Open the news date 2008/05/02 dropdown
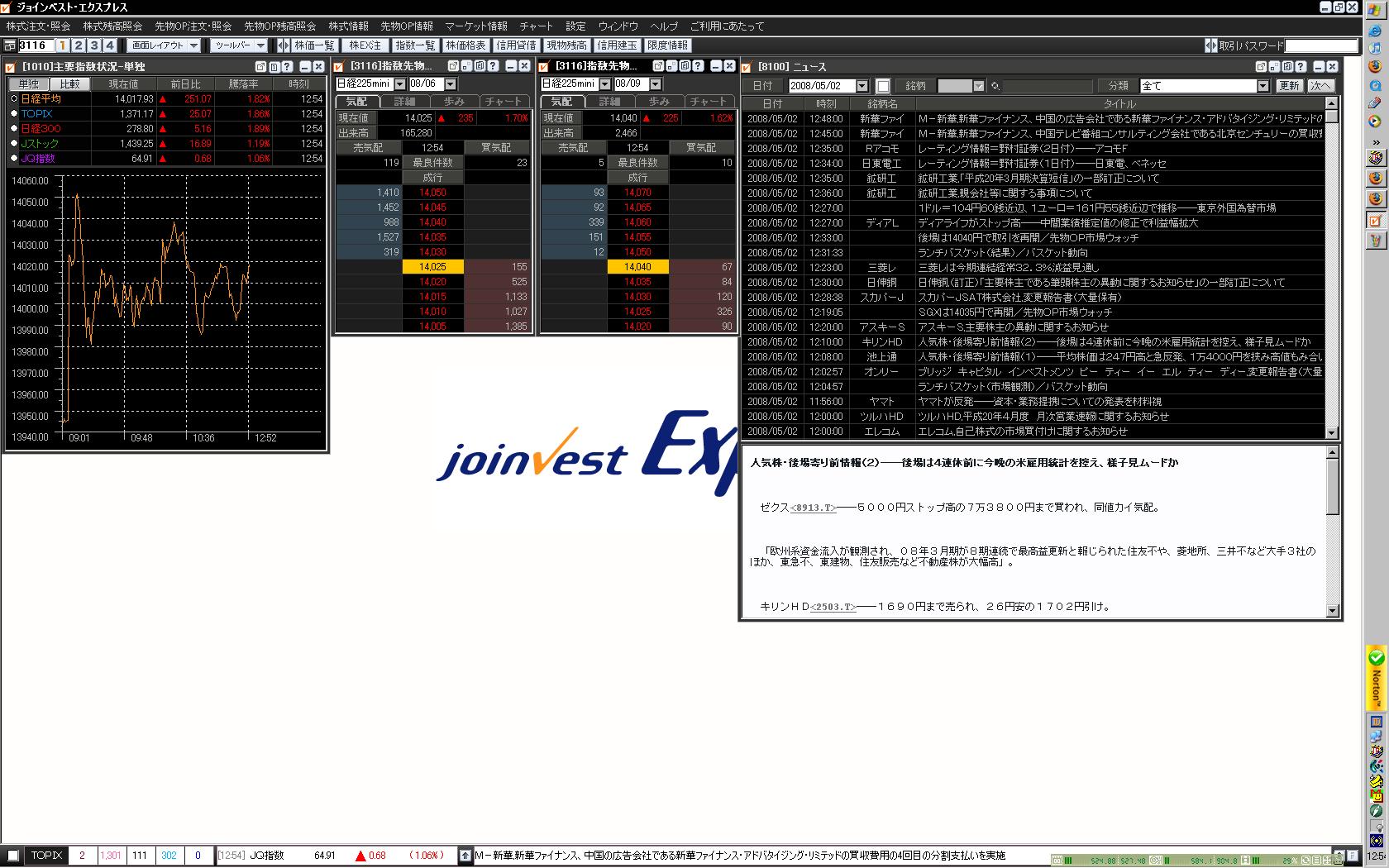 point(862,86)
